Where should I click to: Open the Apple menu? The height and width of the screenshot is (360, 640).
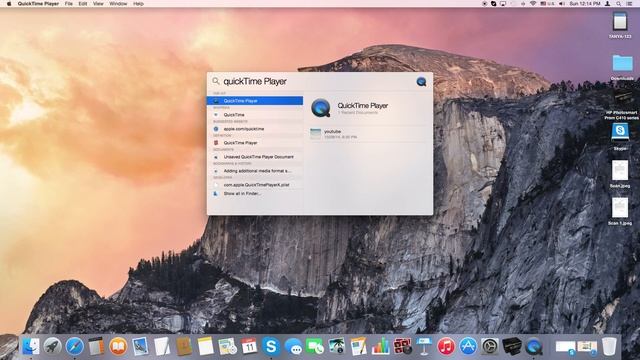(9, 4)
